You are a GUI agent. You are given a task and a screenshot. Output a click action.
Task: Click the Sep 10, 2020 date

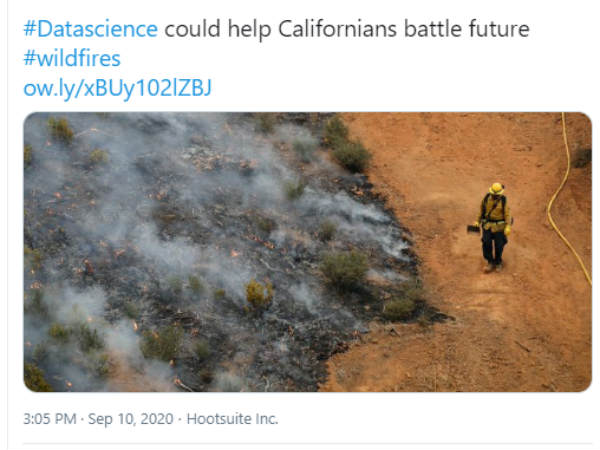(130, 419)
